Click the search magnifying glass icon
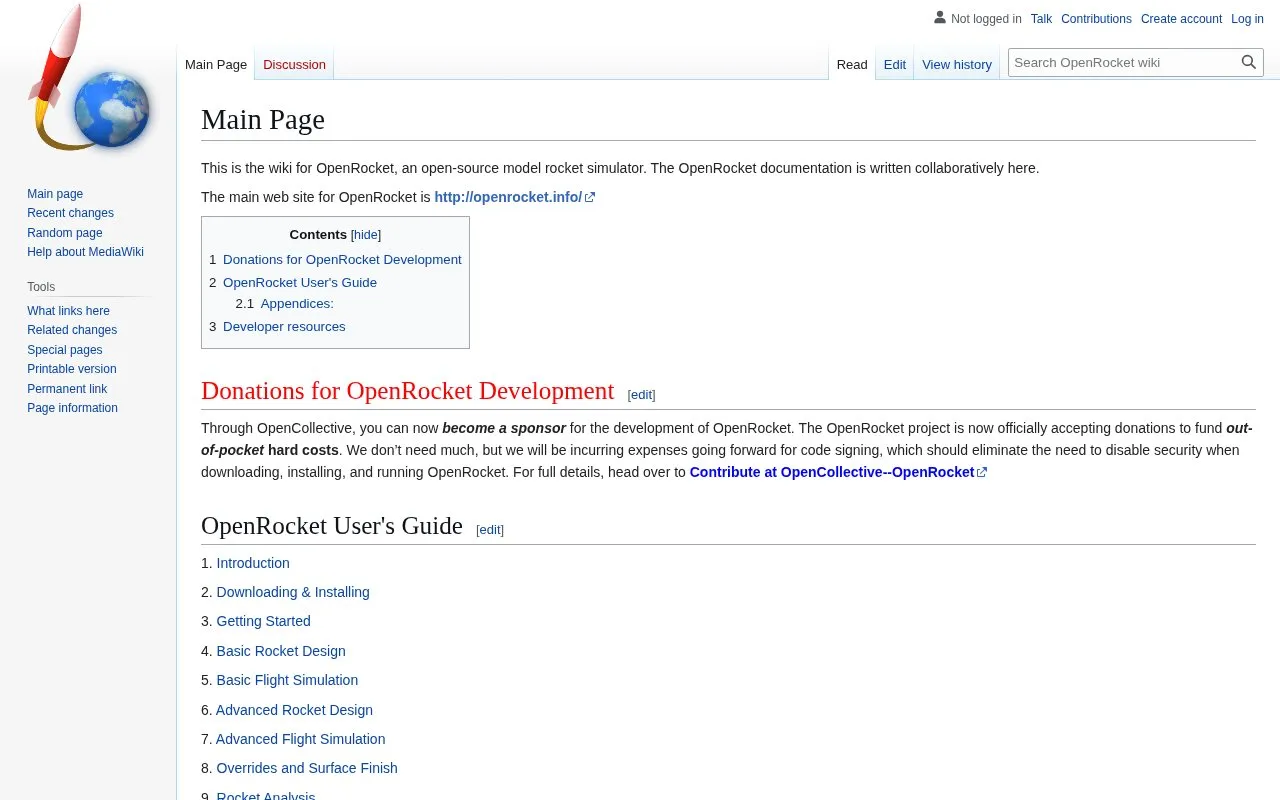This screenshot has width=1280, height=800. click(x=1249, y=62)
